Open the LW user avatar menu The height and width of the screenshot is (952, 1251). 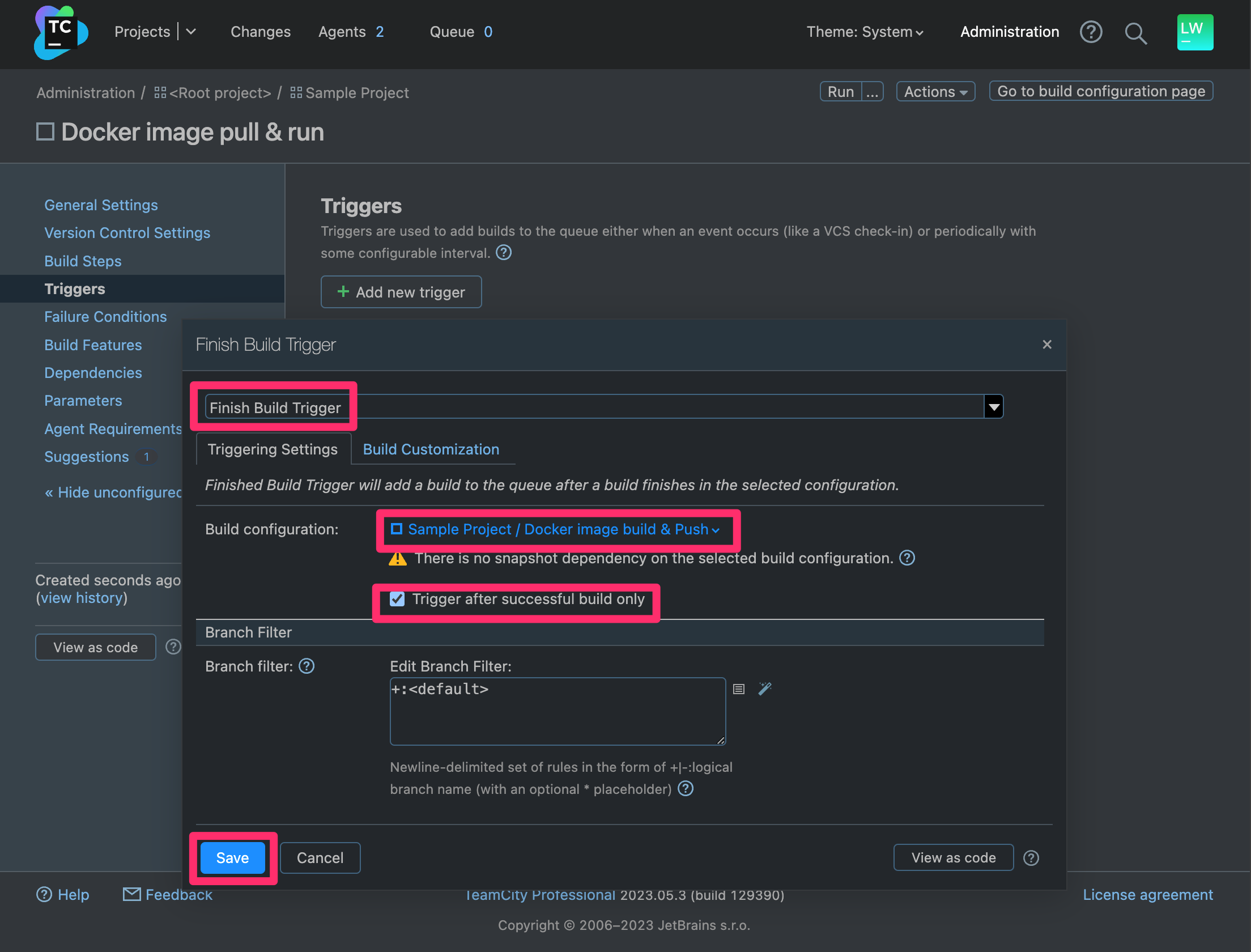coord(1195,32)
